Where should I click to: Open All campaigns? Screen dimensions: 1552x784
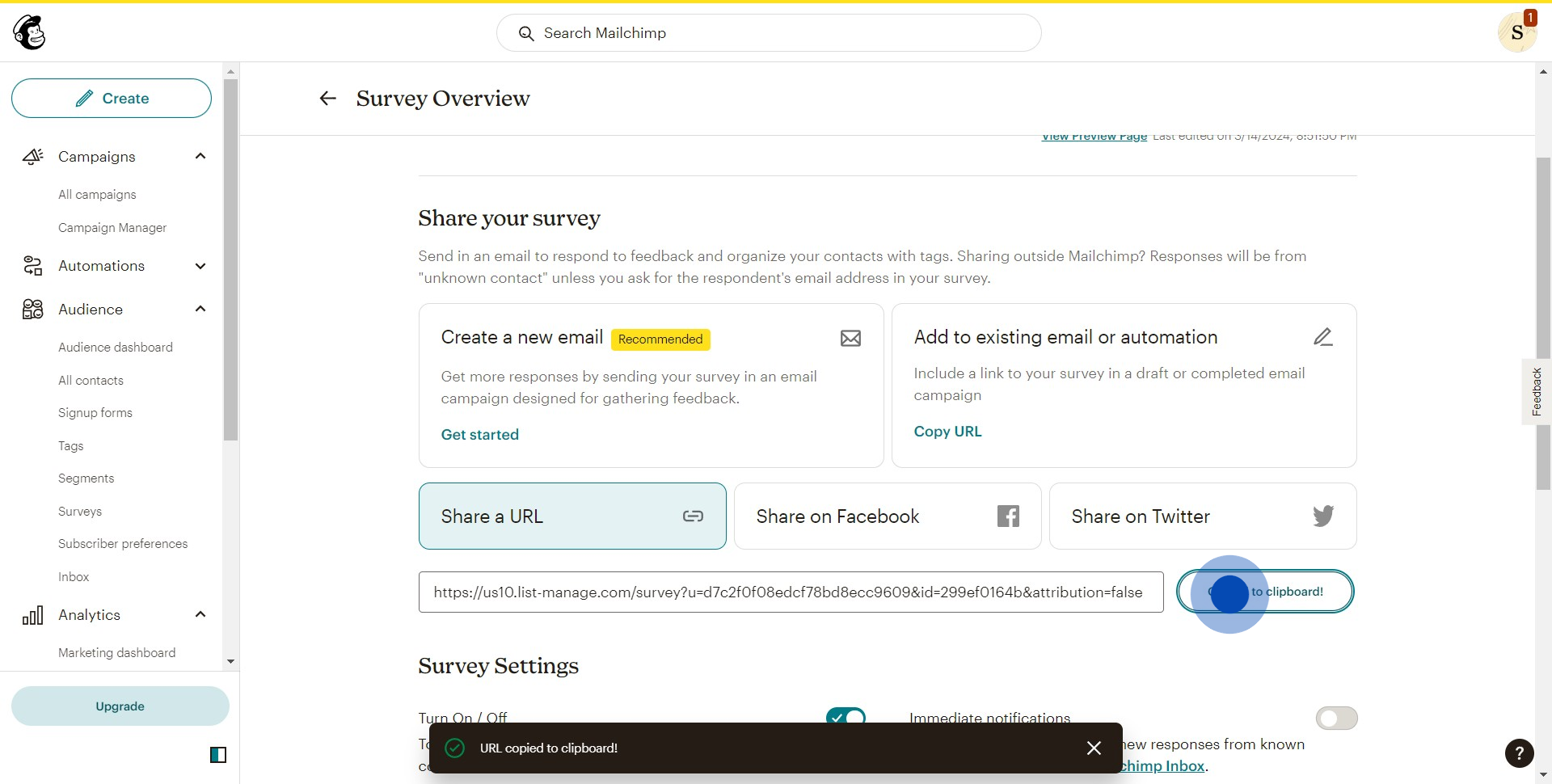click(x=97, y=195)
